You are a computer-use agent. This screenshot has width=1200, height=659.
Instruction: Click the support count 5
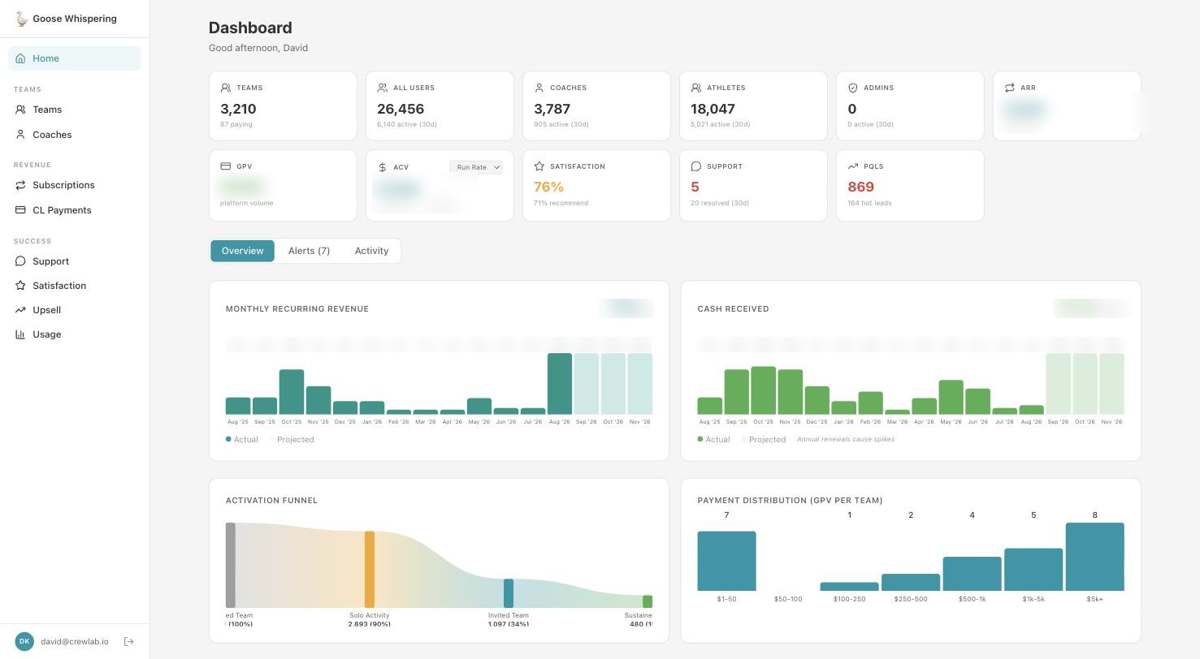(695, 187)
